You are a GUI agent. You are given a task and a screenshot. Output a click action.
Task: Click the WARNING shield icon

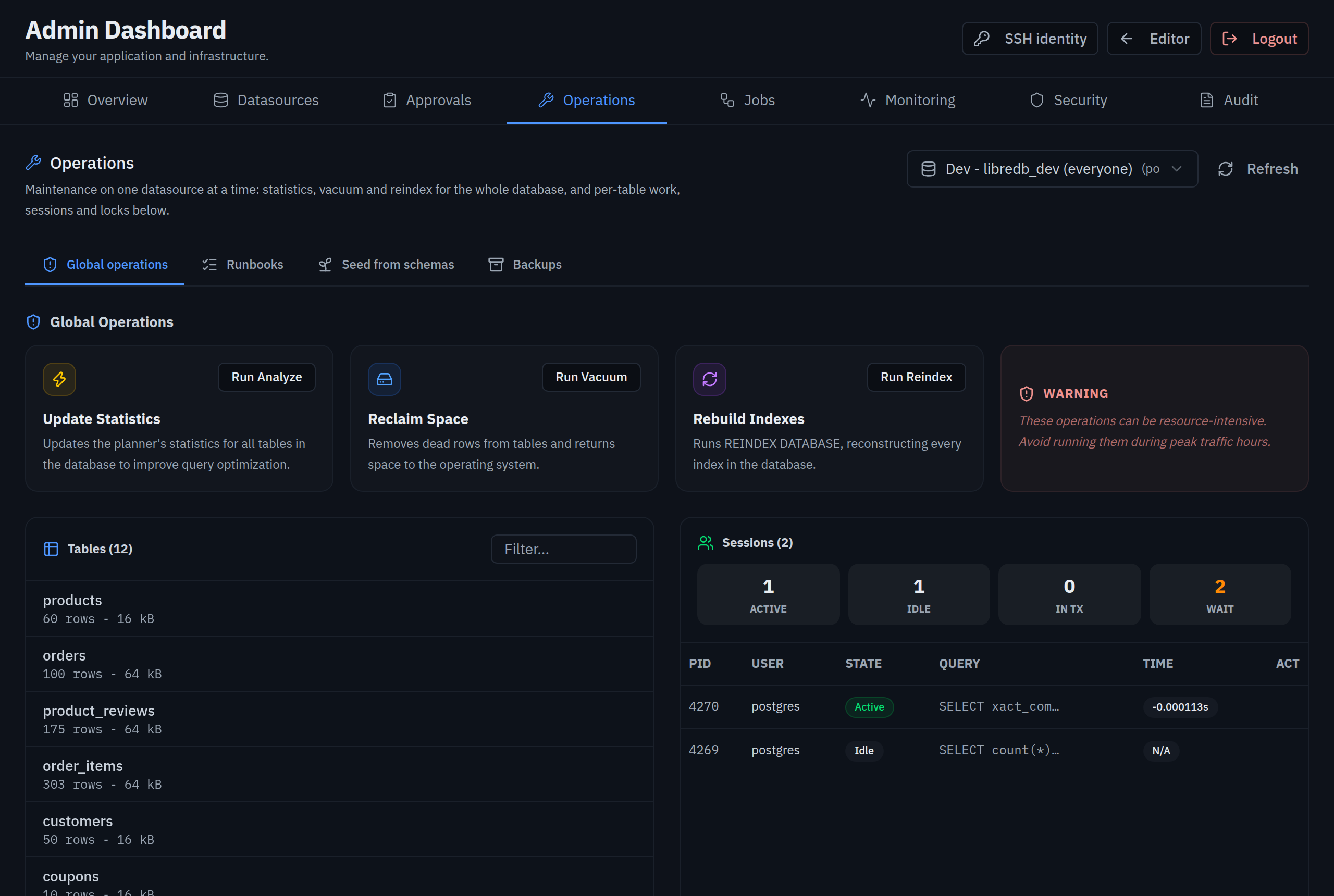(1026, 393)
